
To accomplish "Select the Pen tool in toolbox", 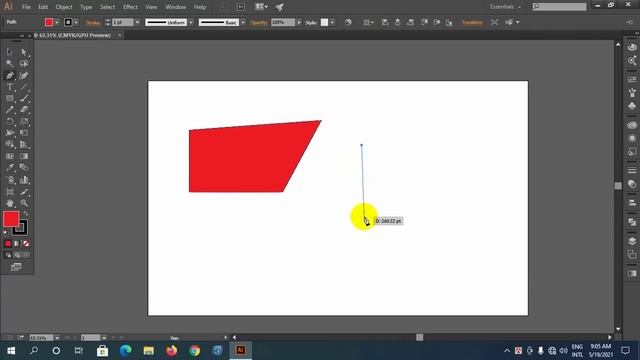I will [x=9, y=76].
